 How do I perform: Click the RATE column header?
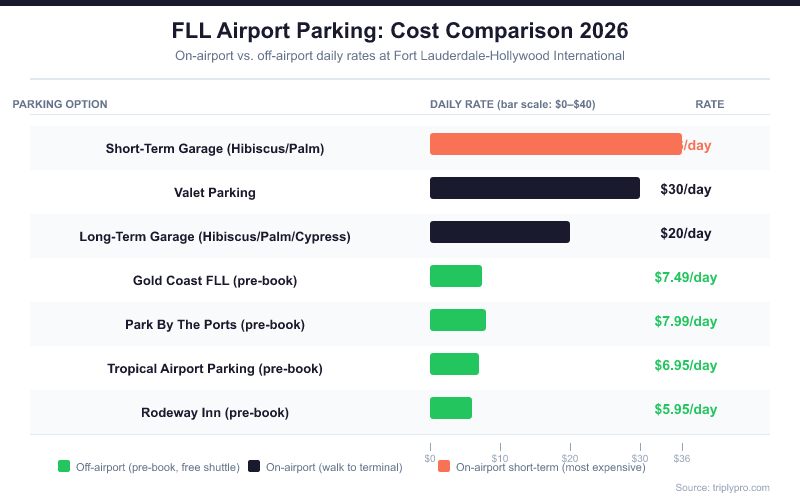pos(709,104)
